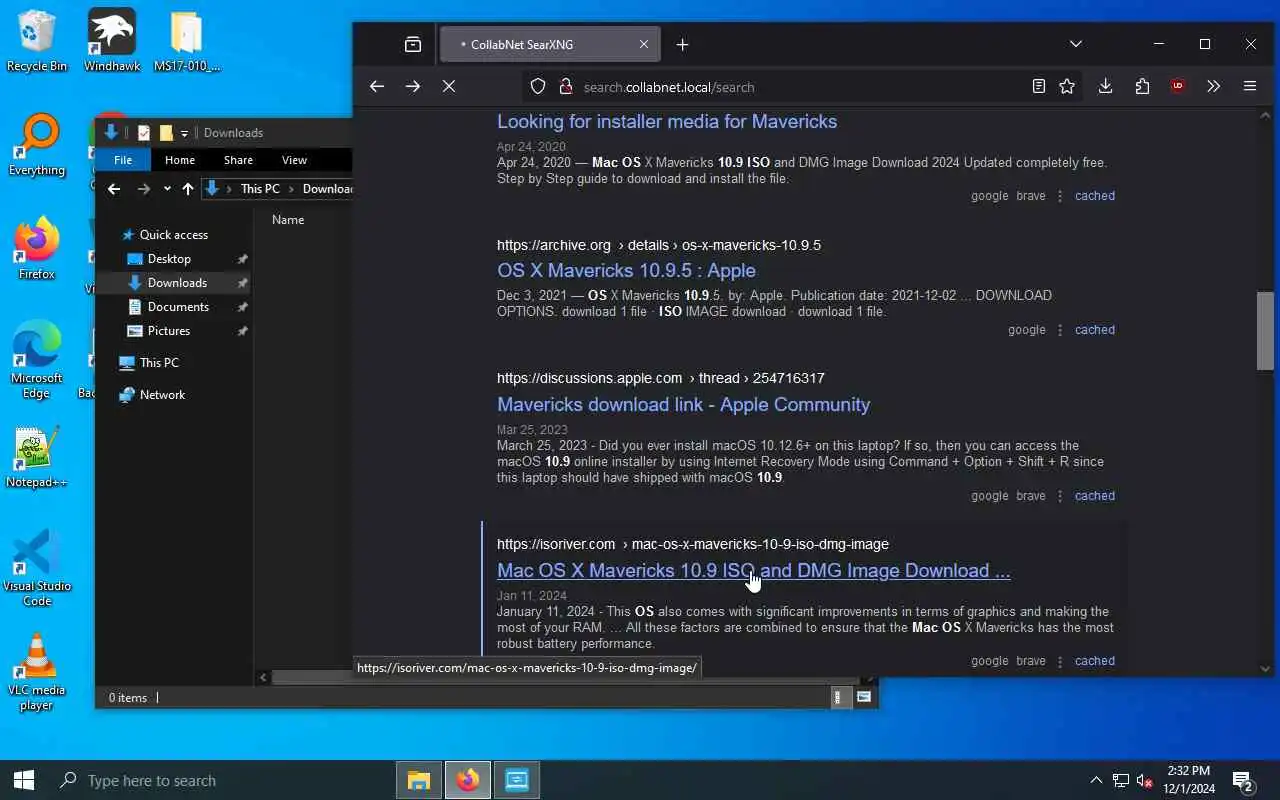Open the Everything search desktop icon
Image resolution: width=1280 pixels, height=800 pixels.
pyautogui.click(x=36, y=146)
